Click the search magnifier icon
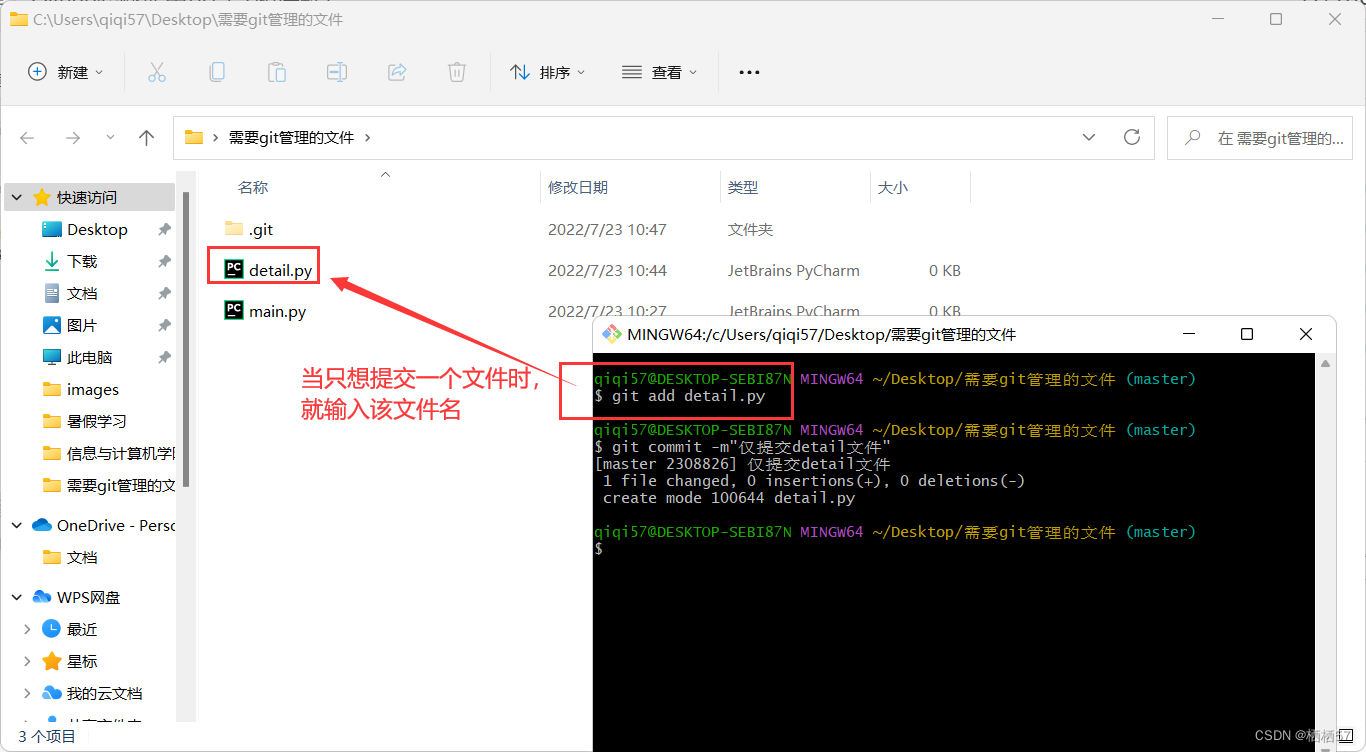Image resolution: width=1366 pixels, height=752 pixels. coord(1192,138)
